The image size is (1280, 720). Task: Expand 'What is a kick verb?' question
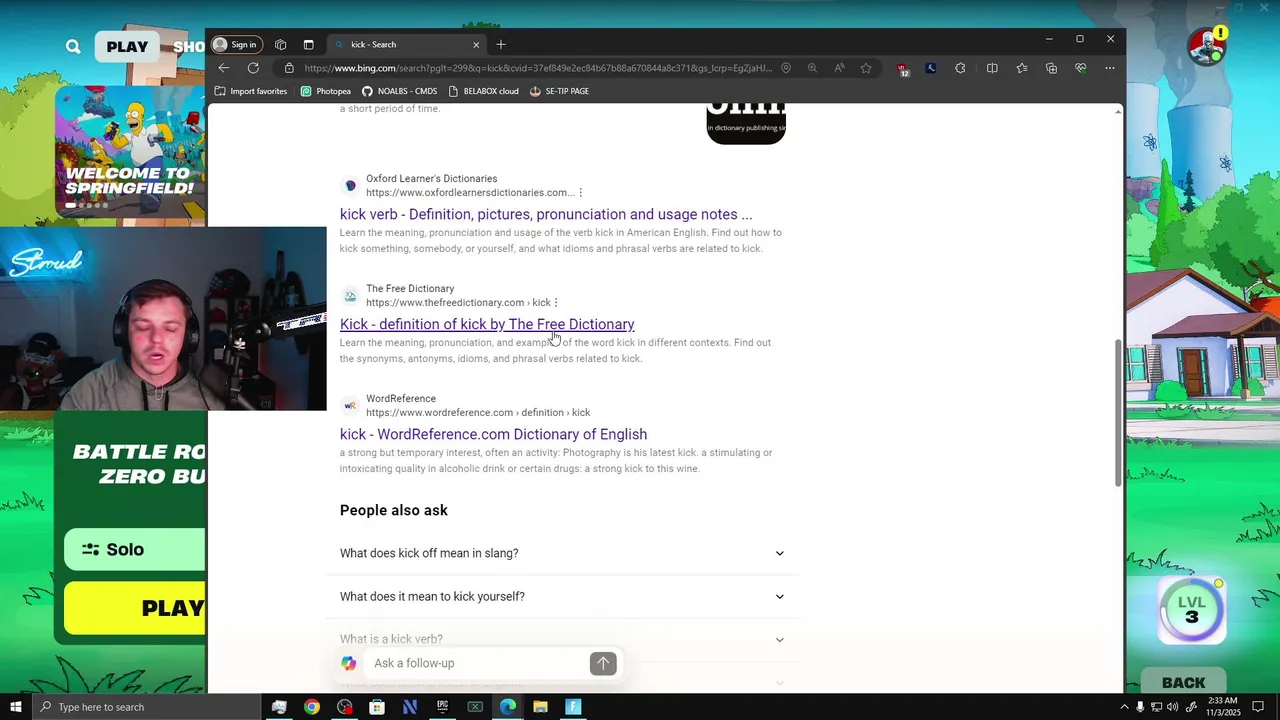pyautogui.click(x=562, y=639)
